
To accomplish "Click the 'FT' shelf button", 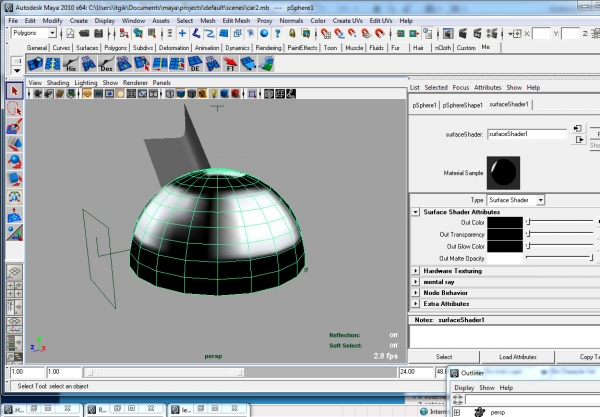I will [x=230, y=64].
